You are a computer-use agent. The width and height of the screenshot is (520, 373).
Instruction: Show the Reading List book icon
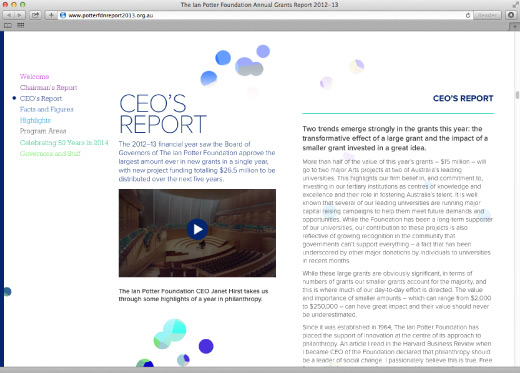(x=8, y=25)
